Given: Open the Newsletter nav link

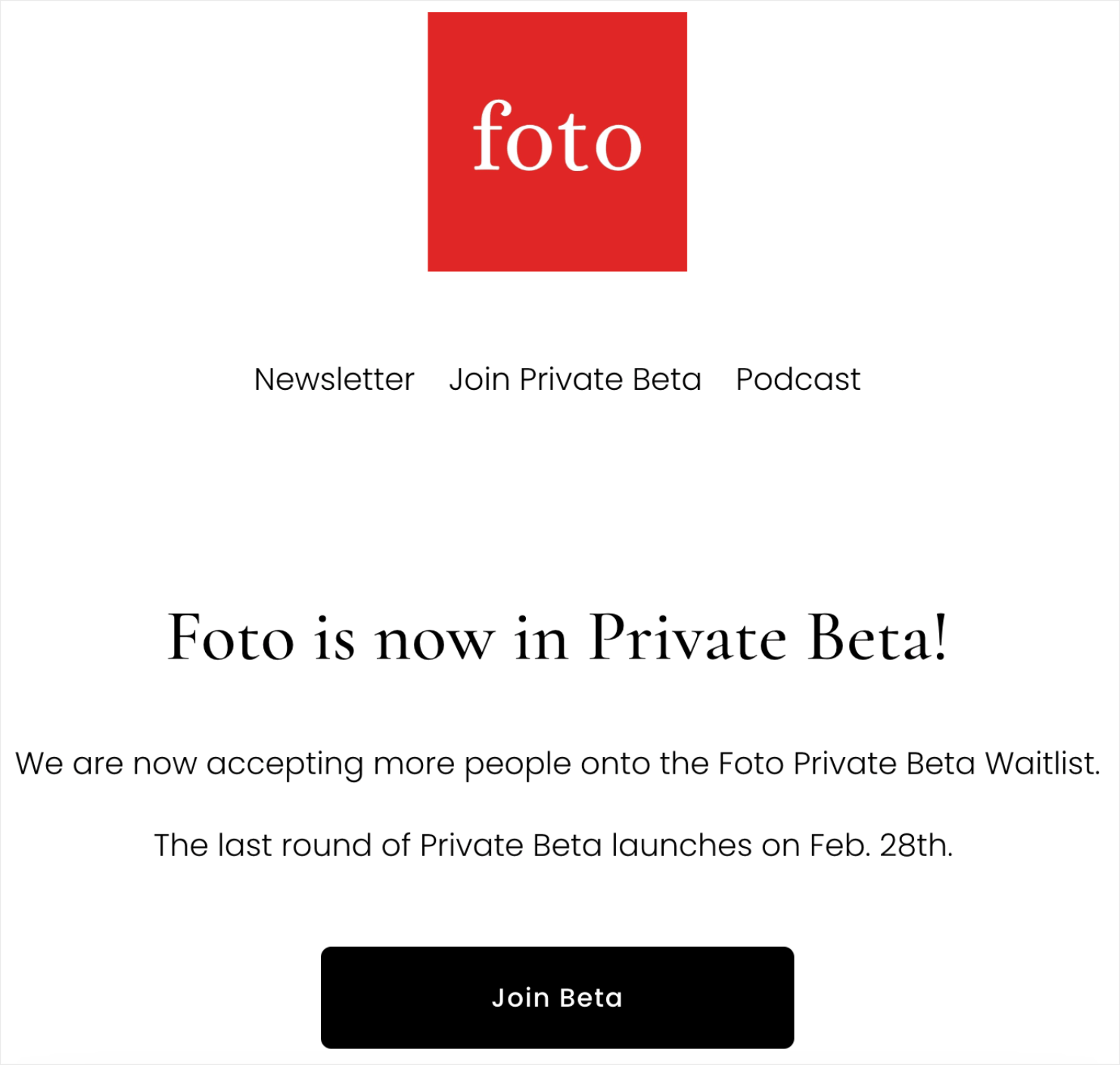Looking at the screenshot, I should click(x=334, y=379).
